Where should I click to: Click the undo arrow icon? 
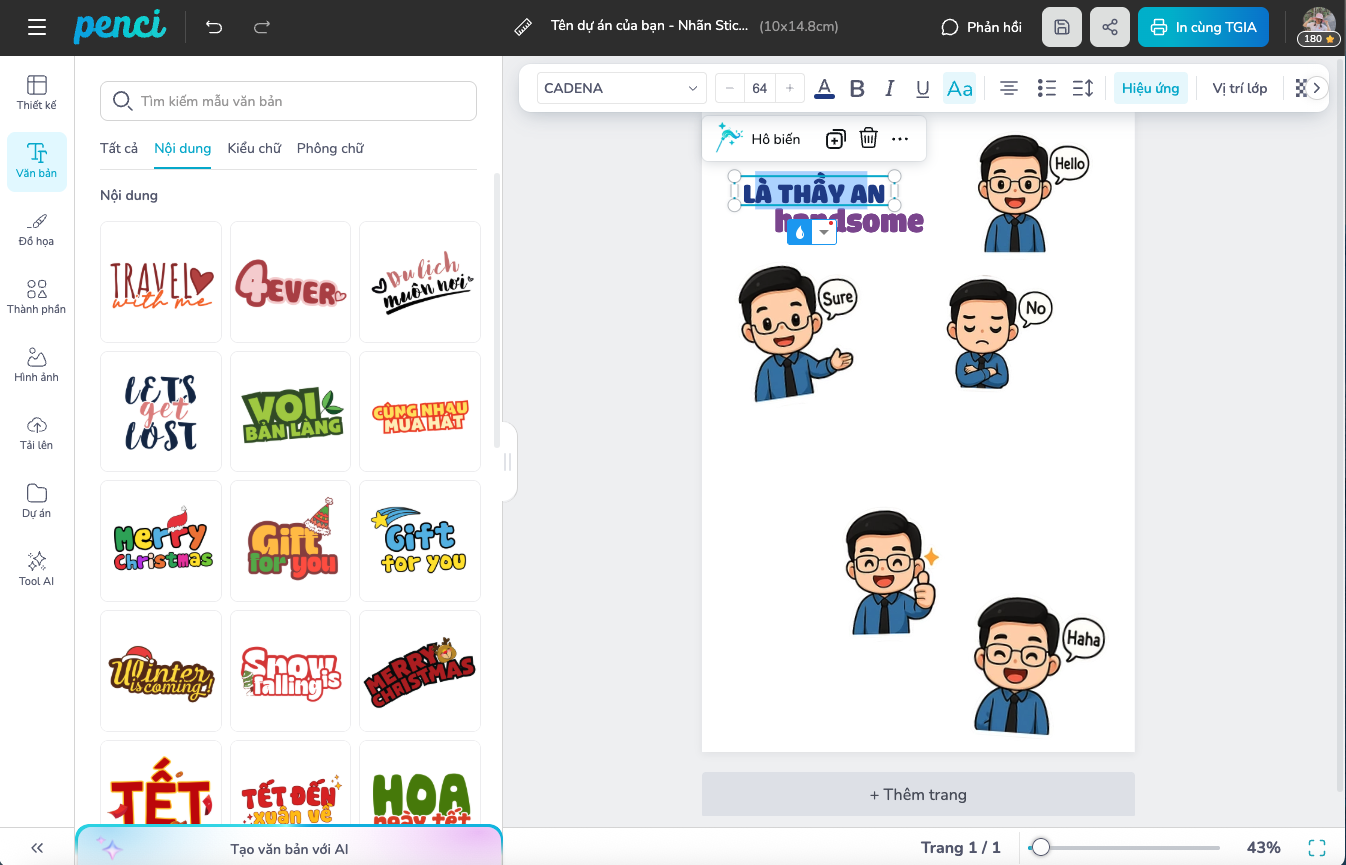point(214,27)
